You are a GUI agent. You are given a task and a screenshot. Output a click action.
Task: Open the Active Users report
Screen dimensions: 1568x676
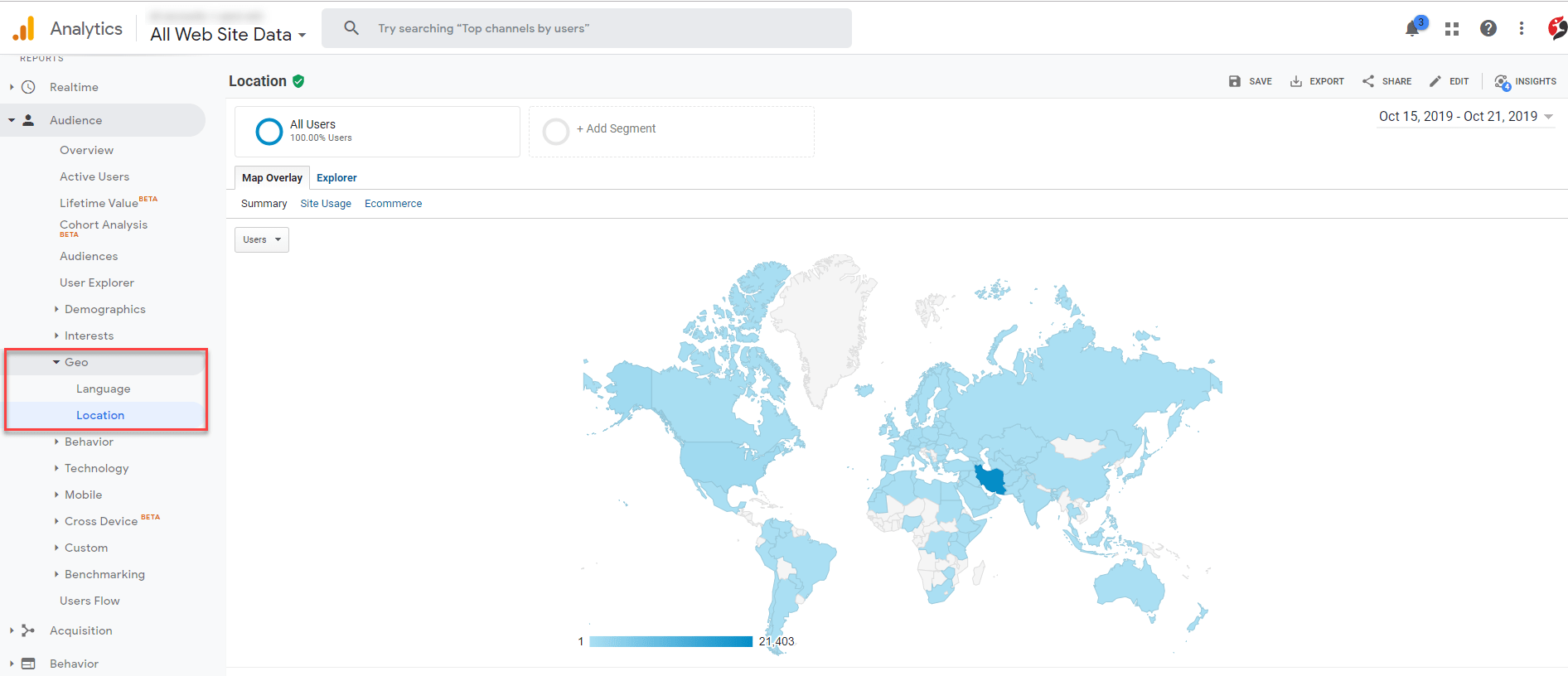pyautogui.click(x=94, y=176)
